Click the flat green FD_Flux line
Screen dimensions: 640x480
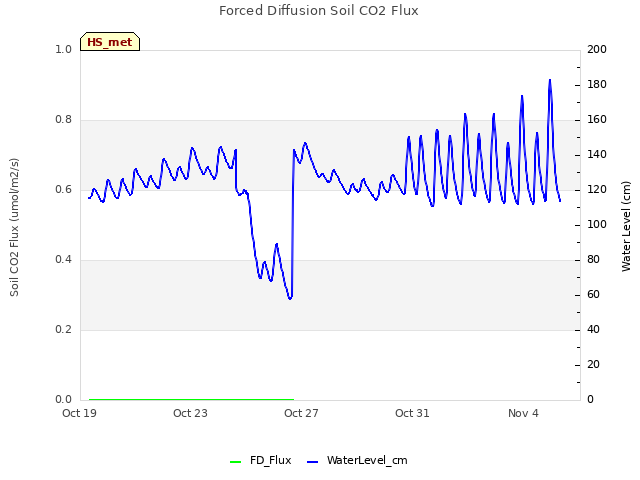point(191,399)
